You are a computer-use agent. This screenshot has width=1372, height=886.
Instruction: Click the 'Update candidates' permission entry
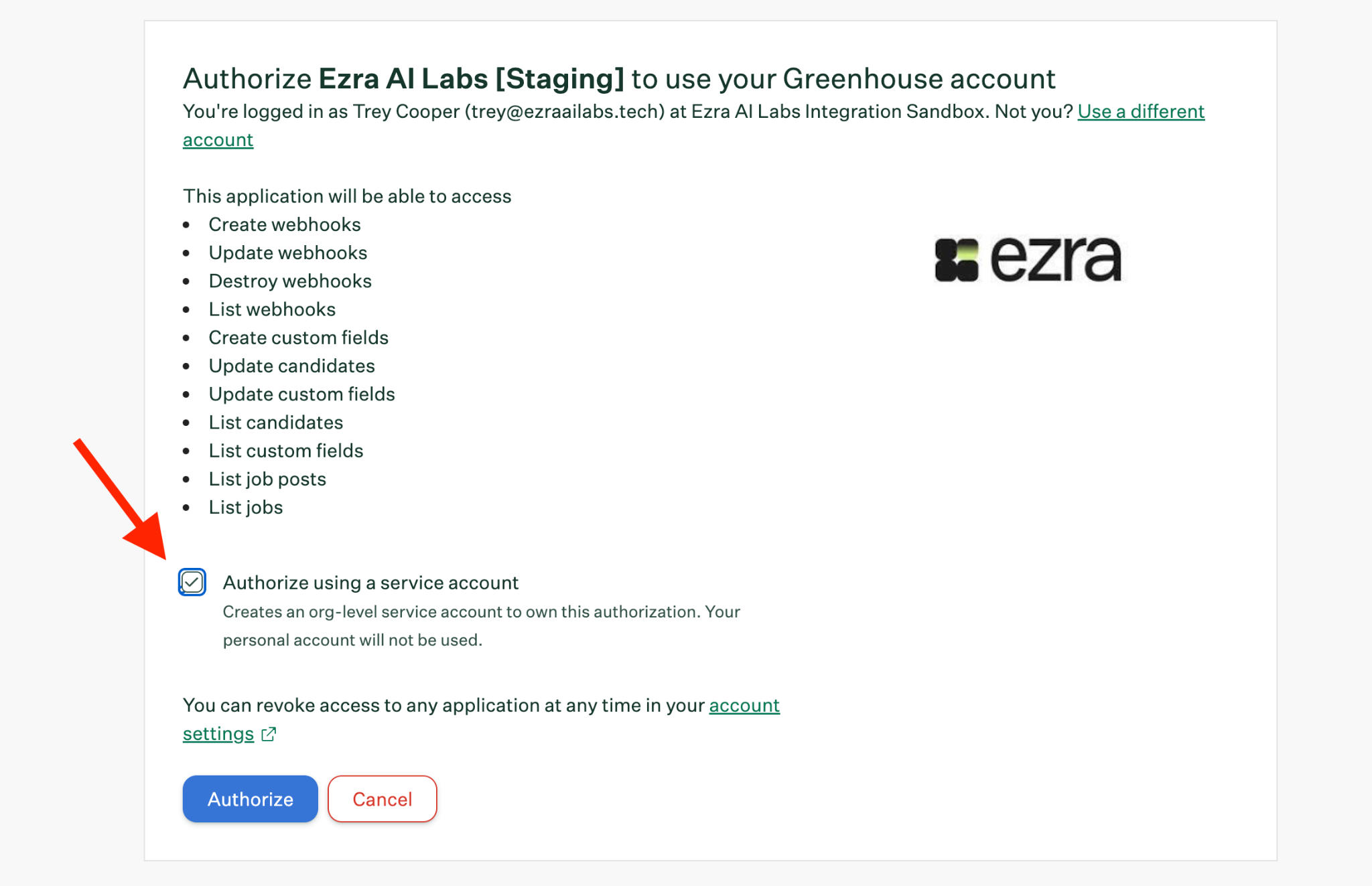pyautogui.click(x=291, y=366)
